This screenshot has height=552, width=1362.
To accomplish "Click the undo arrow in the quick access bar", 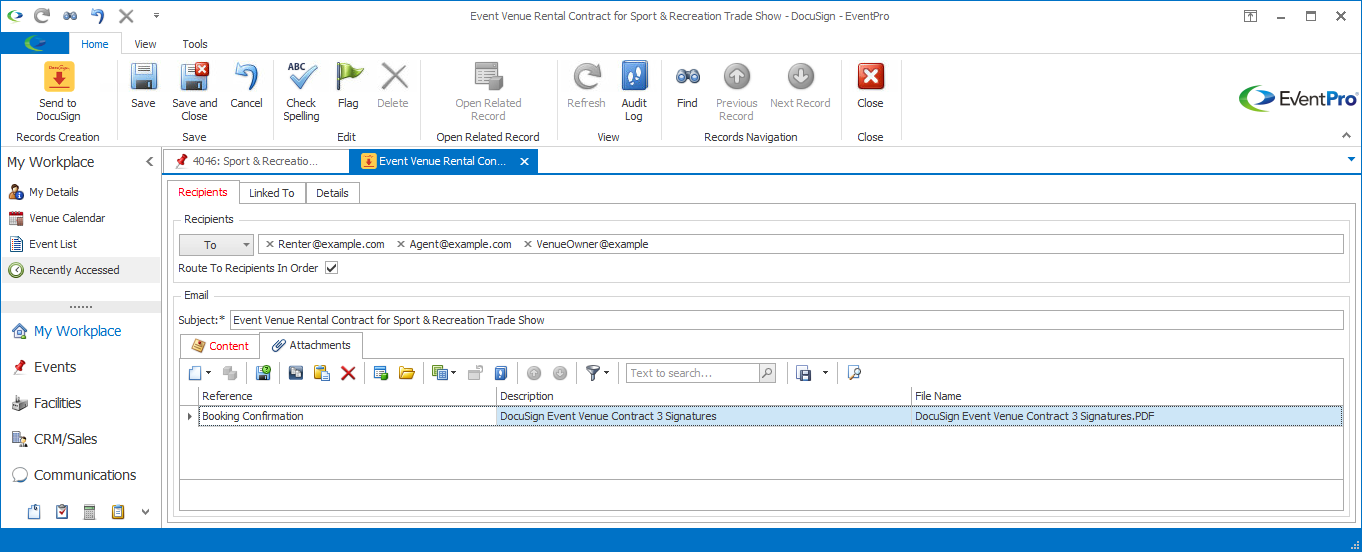I will pos(98,16).
